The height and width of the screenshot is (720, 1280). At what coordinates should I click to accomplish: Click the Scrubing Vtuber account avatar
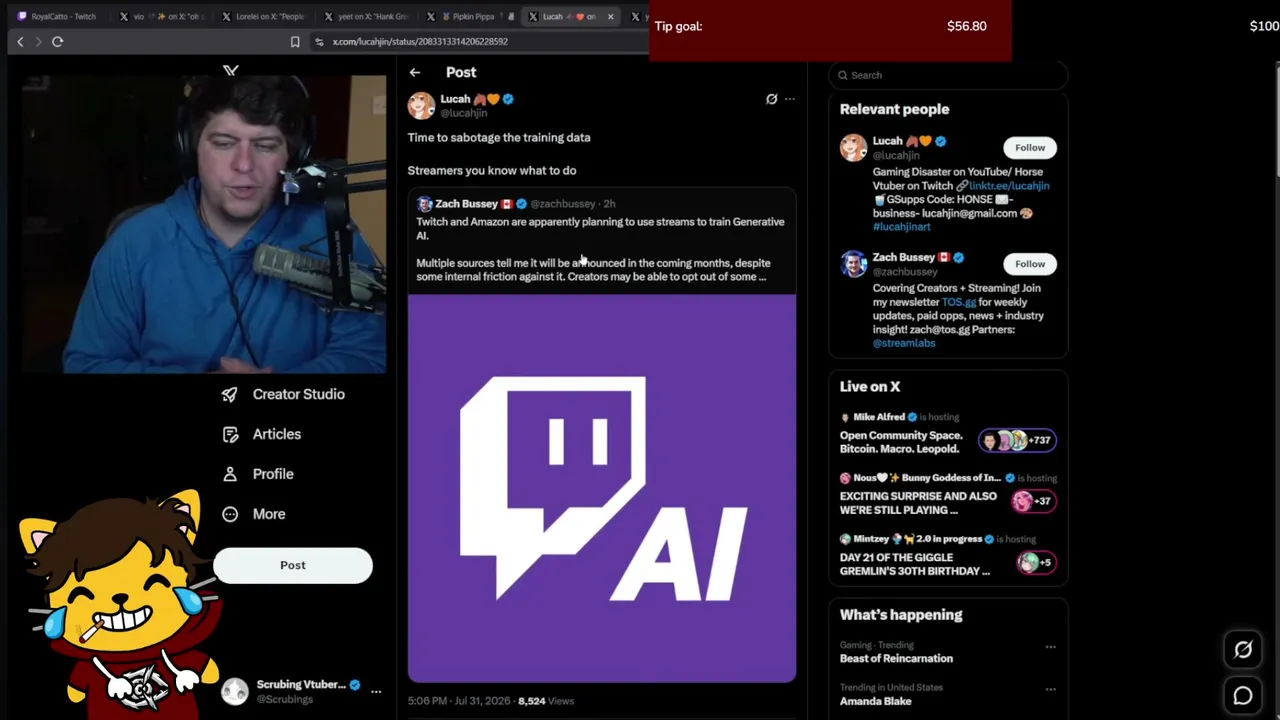(x=235, y=691)
